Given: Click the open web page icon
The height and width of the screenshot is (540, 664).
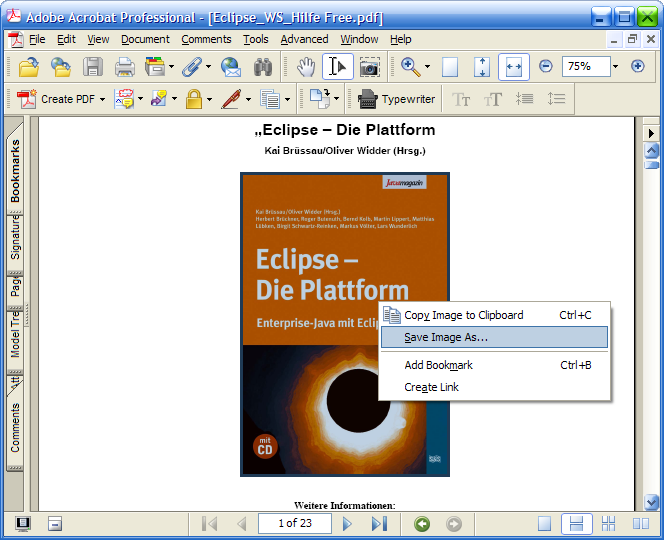Looking at the screenshot, I should (61, 67).
